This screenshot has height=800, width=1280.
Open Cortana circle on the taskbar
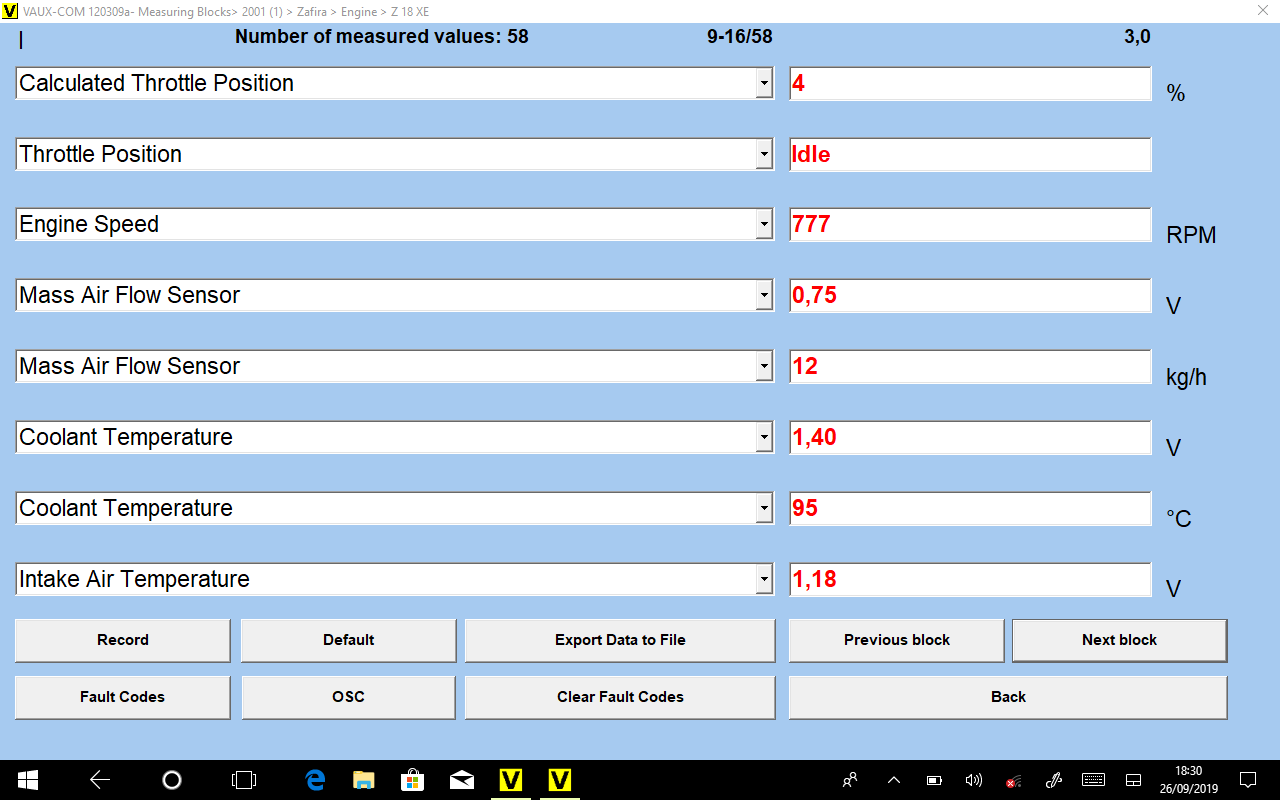pos(172,780)
